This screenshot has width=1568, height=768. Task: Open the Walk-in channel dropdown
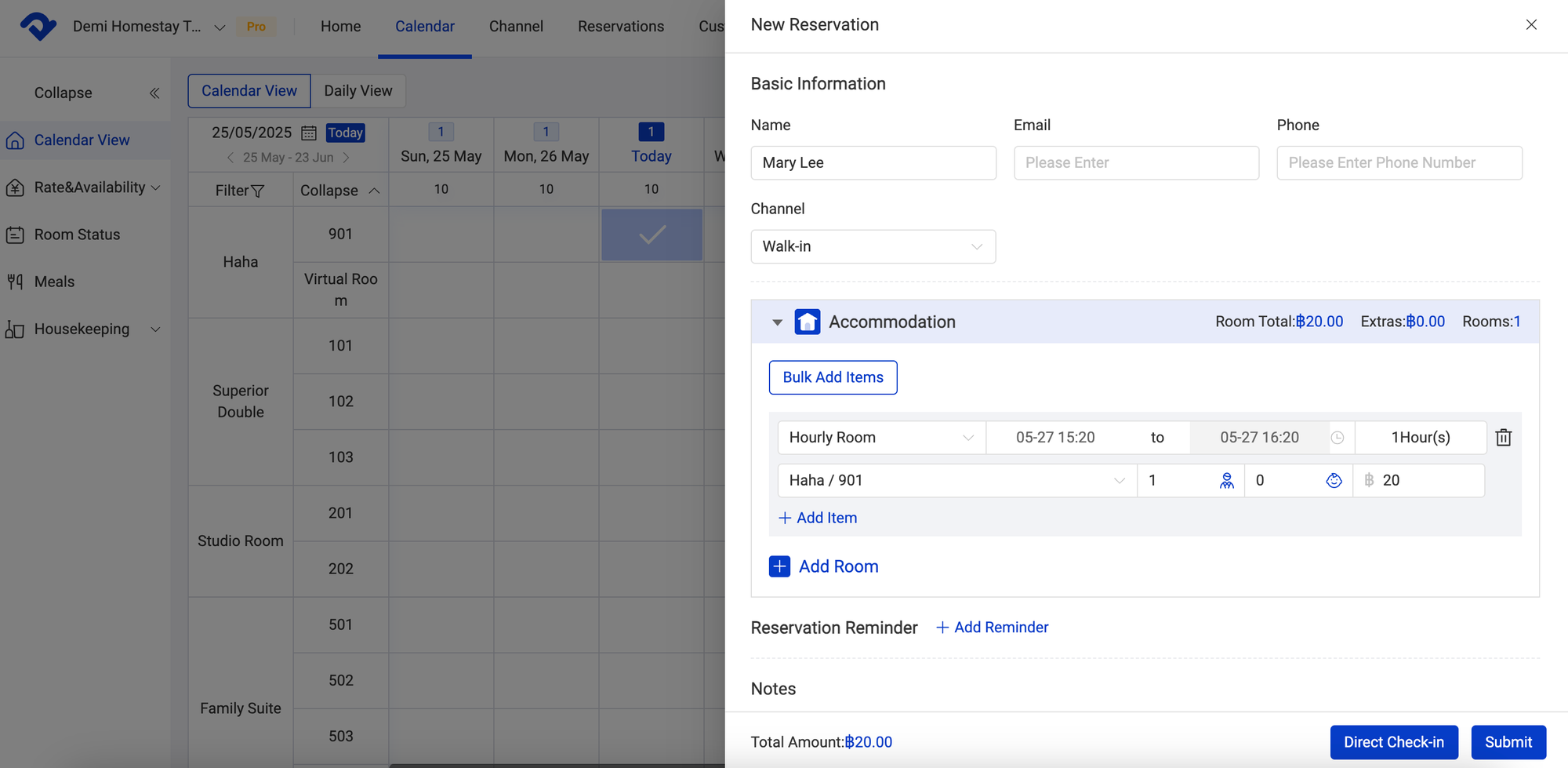[873, 246]
